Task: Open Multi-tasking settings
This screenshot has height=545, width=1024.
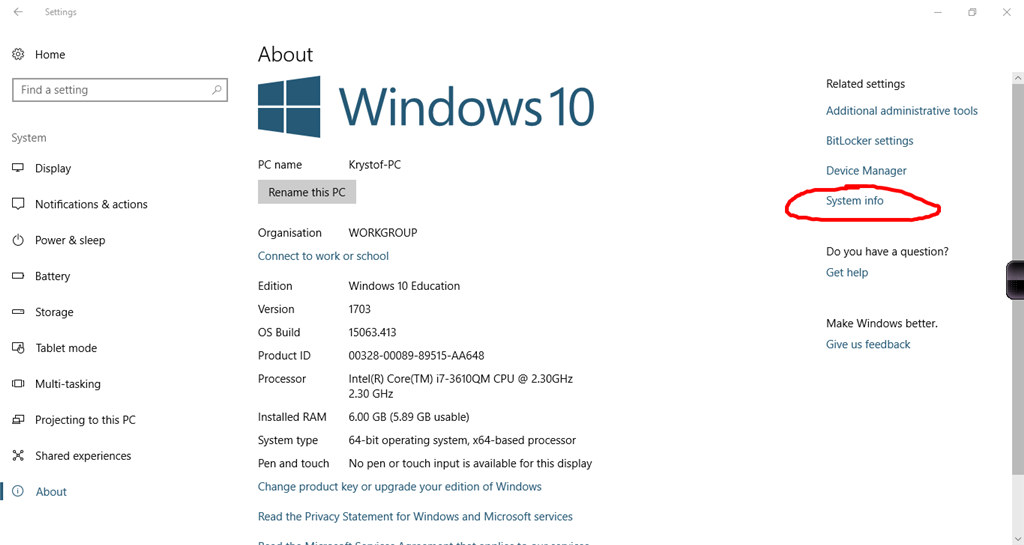Action: pyautogui.click(x=68, y=384)
